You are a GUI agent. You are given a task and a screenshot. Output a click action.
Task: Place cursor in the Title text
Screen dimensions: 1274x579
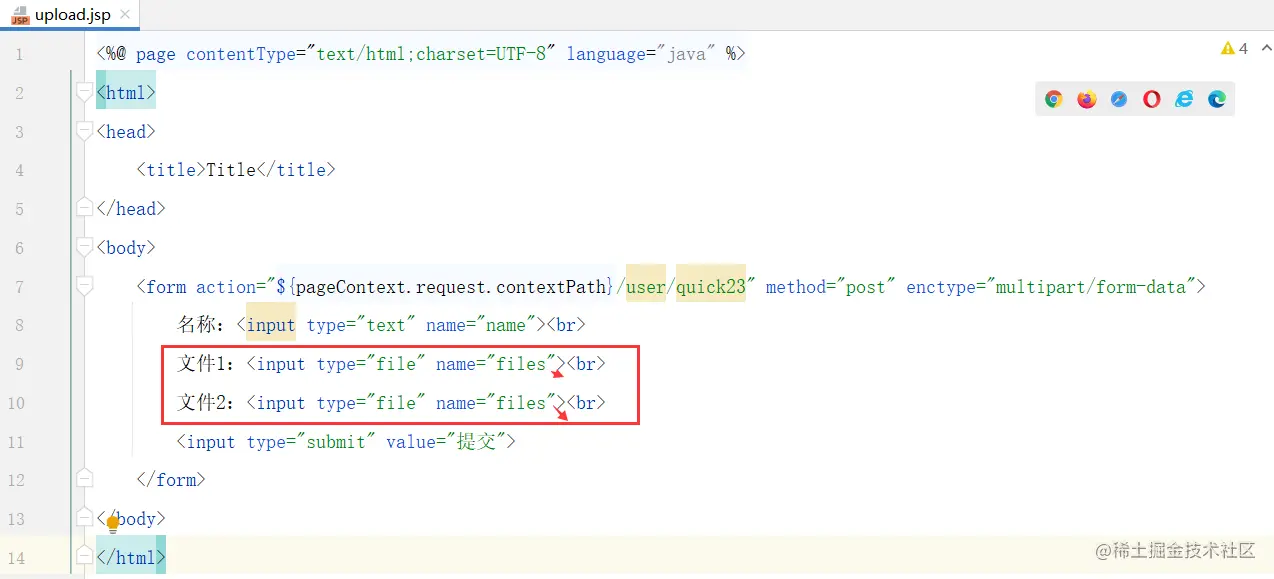pos(231,170)
